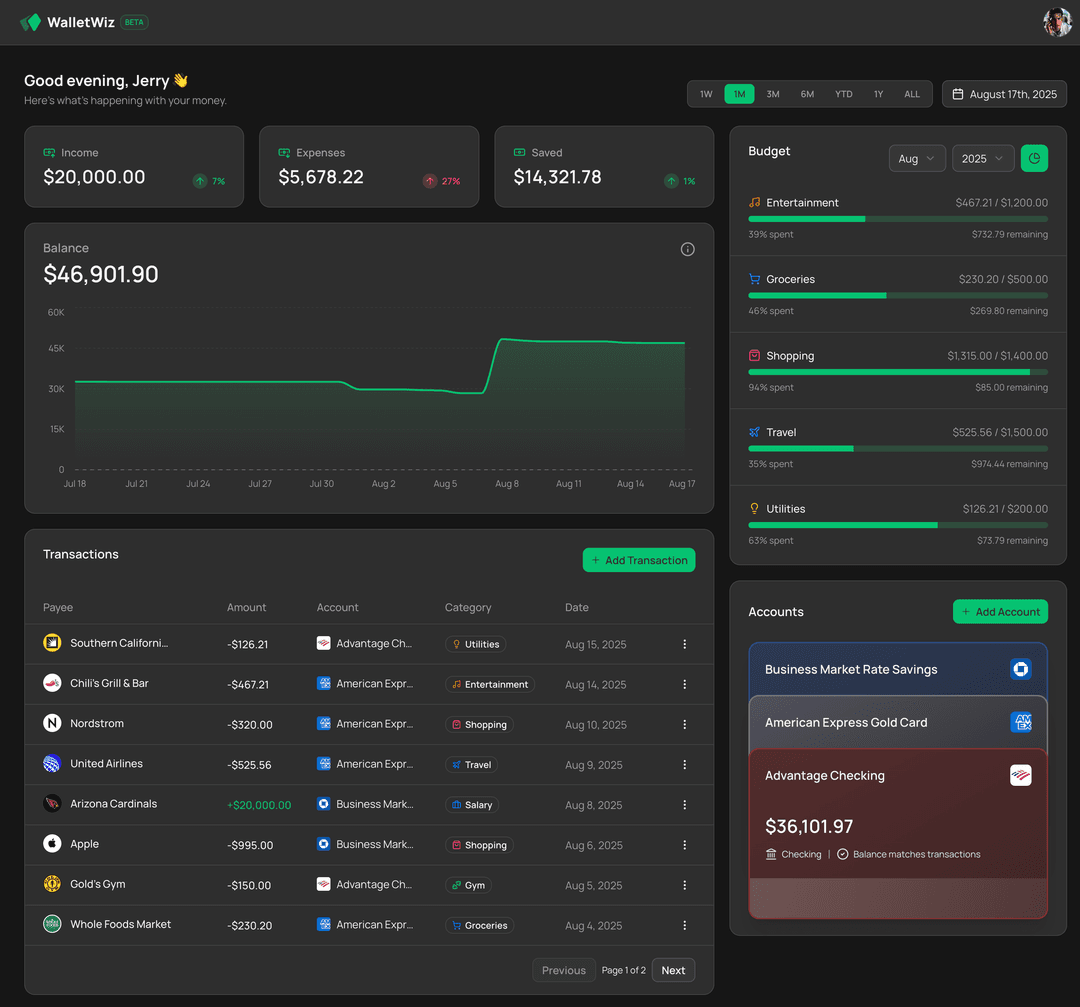Click the Shopping budget progress bar
The image size is (1080, 1007).
[897, 372]
